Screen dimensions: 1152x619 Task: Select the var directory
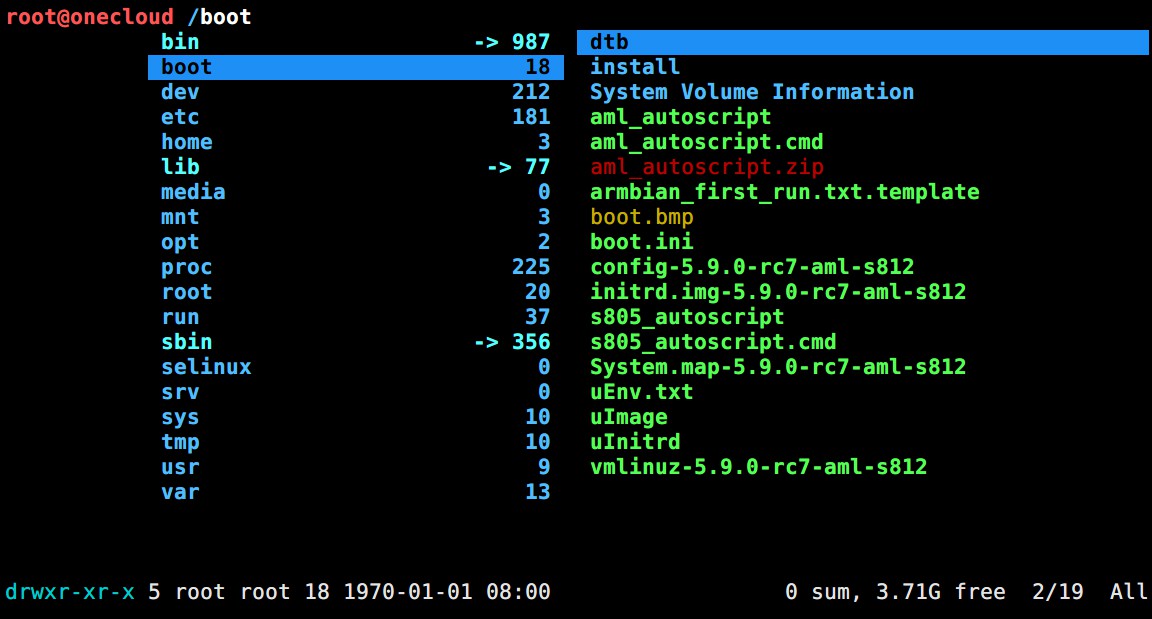pos(180,492)
